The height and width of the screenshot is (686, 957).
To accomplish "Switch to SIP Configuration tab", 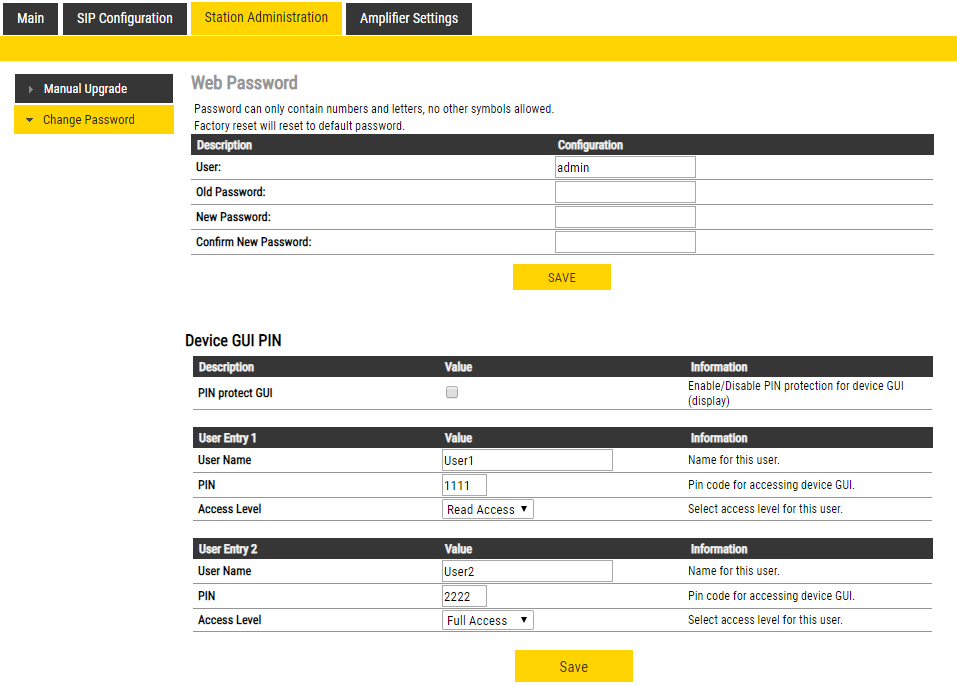I will tap(125, 18).
